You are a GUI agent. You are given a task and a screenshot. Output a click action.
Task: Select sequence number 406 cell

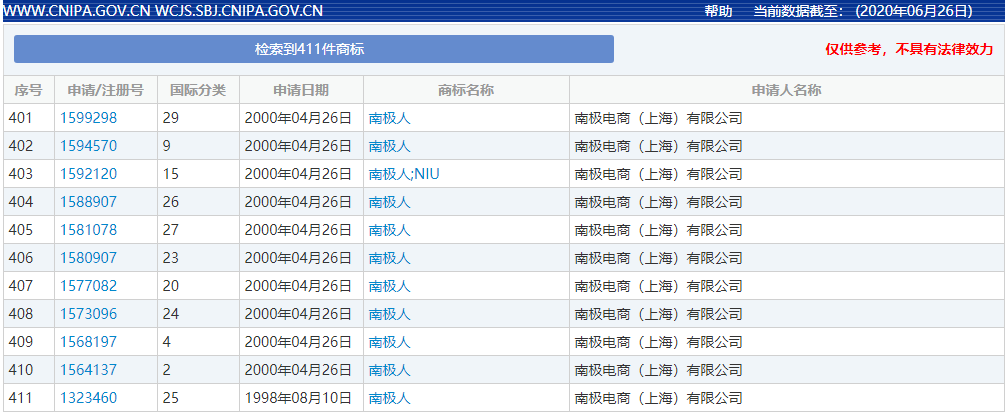click(28, 258)
